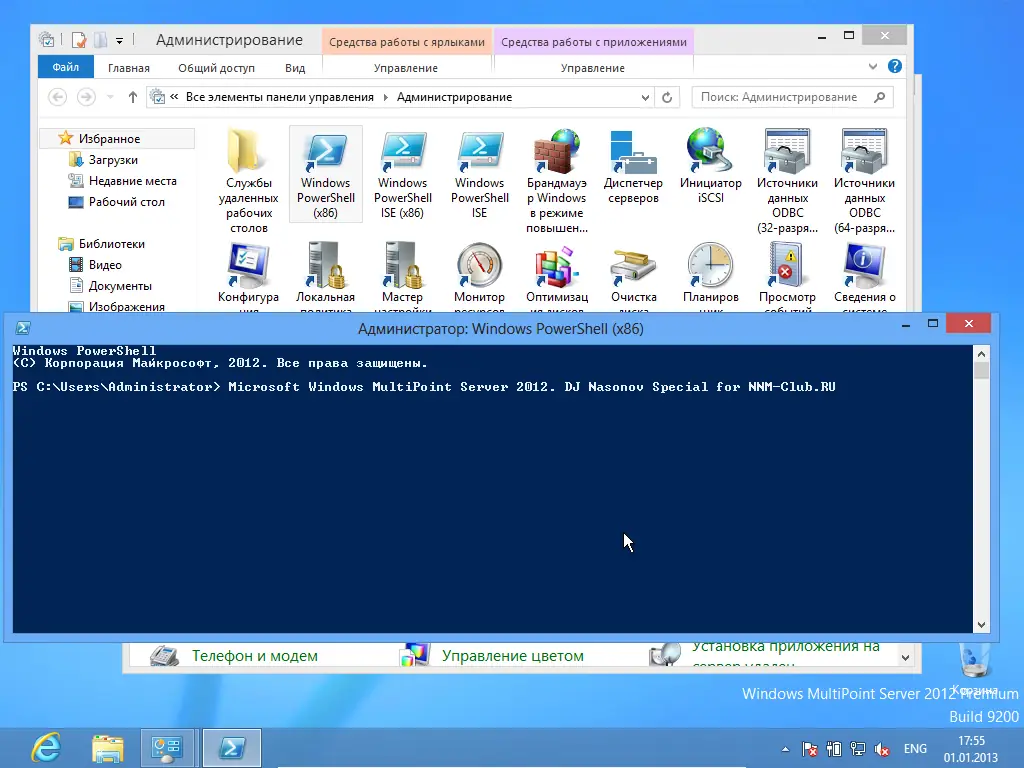Show hidden tray icons via the arrow
This screenshot has width=1024, height=768.
[x=785, y=748]
